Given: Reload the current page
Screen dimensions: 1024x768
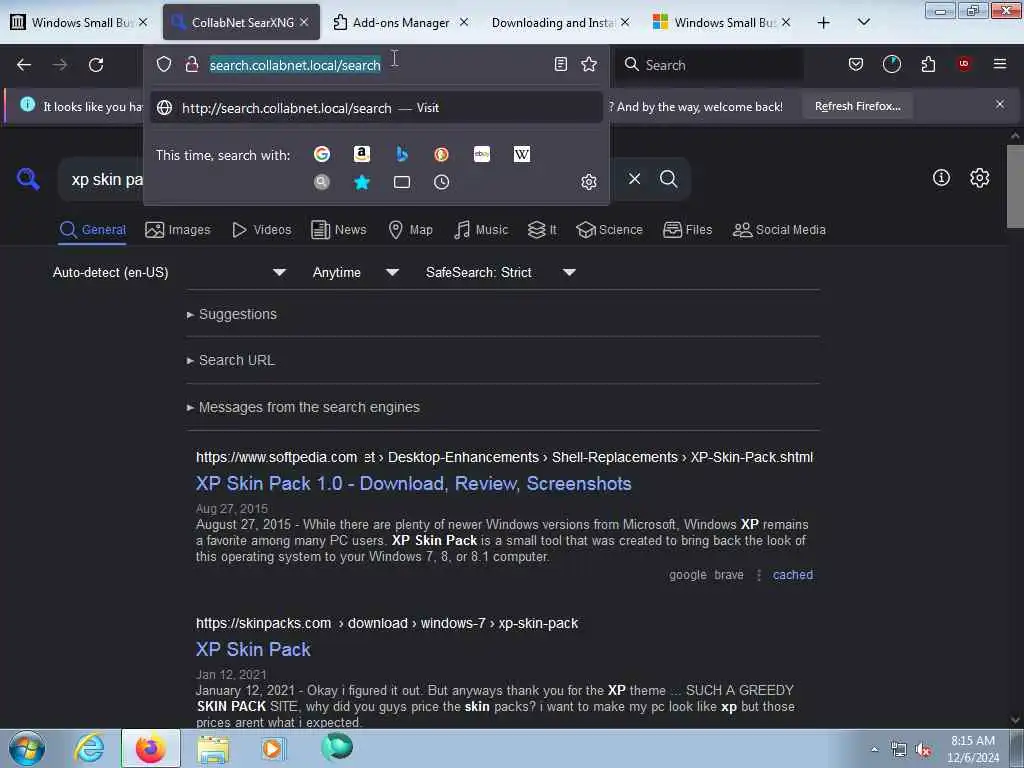Looking at the screenshot, I should (x=96, y=64).
